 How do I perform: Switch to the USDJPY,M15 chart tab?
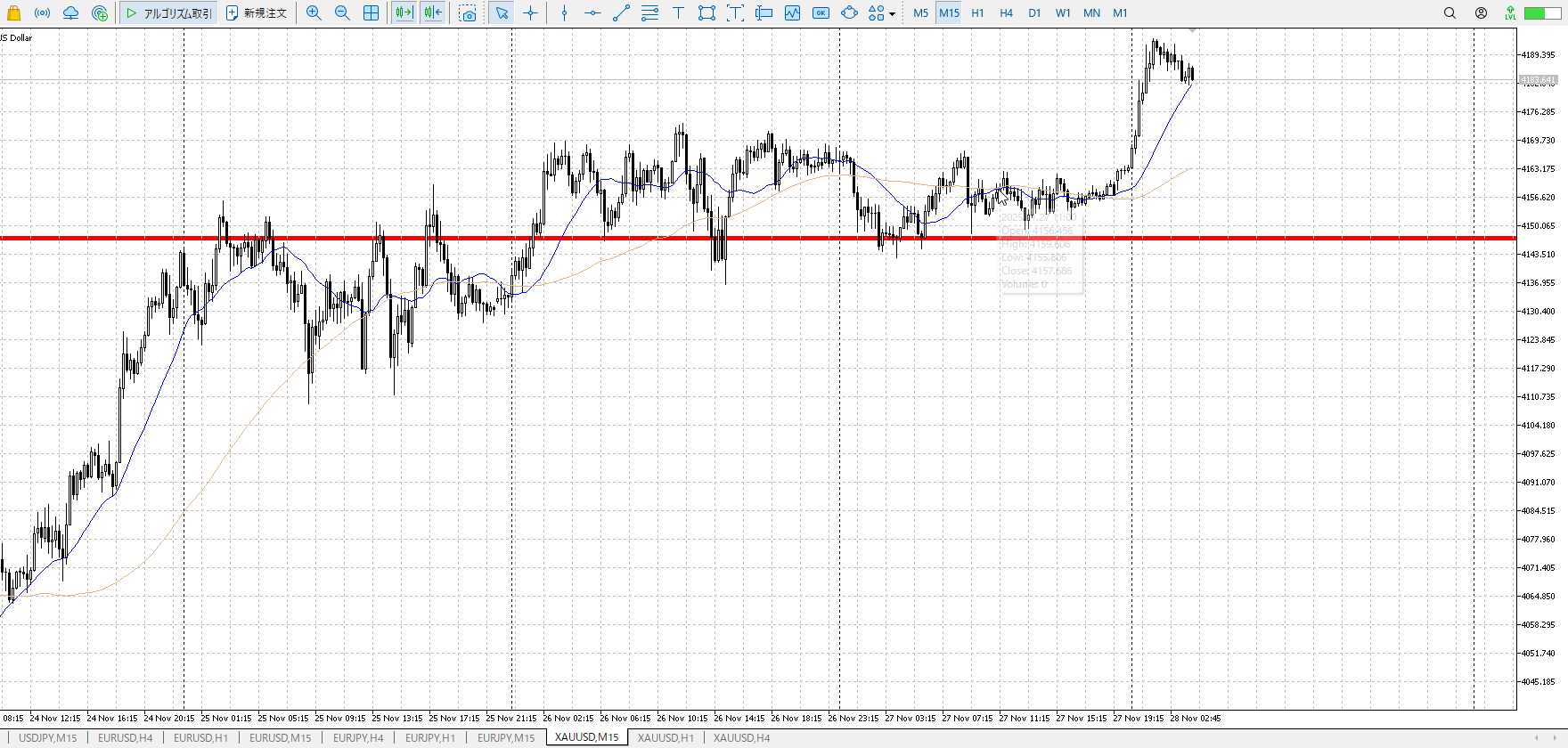pyautogui.click(x=48, y=737)
